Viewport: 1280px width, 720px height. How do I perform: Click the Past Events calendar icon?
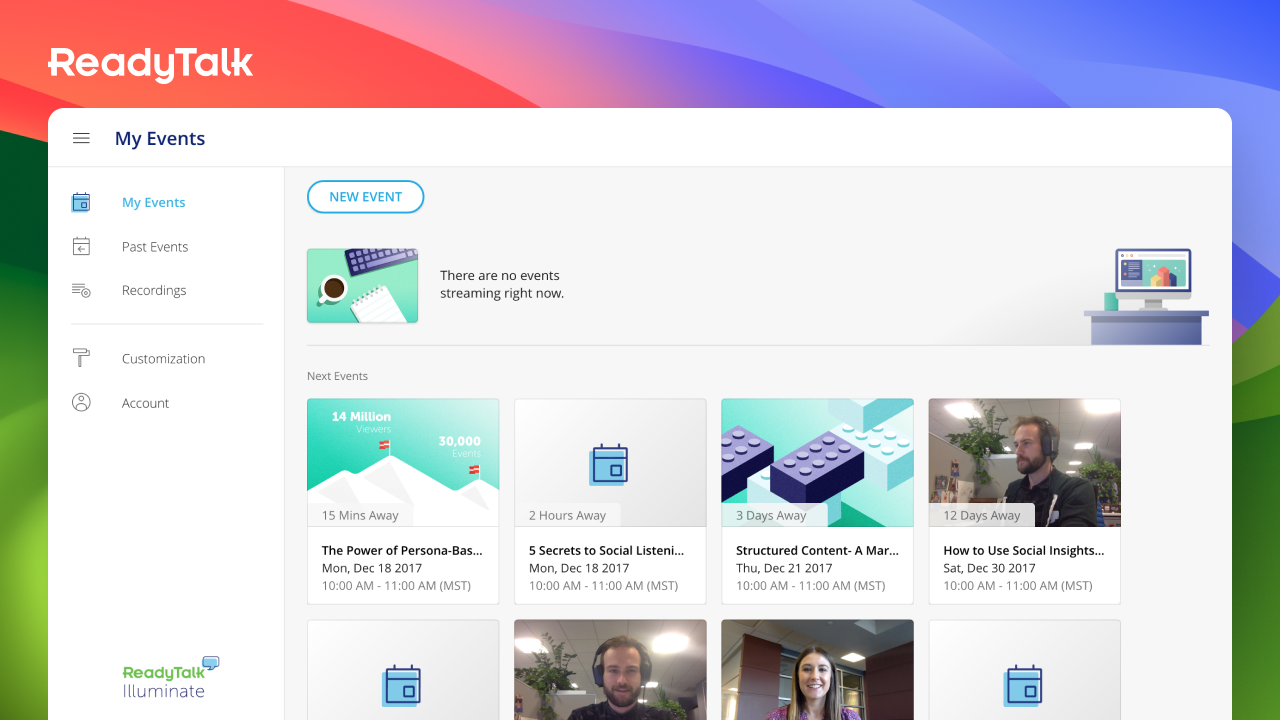(81, 246)
